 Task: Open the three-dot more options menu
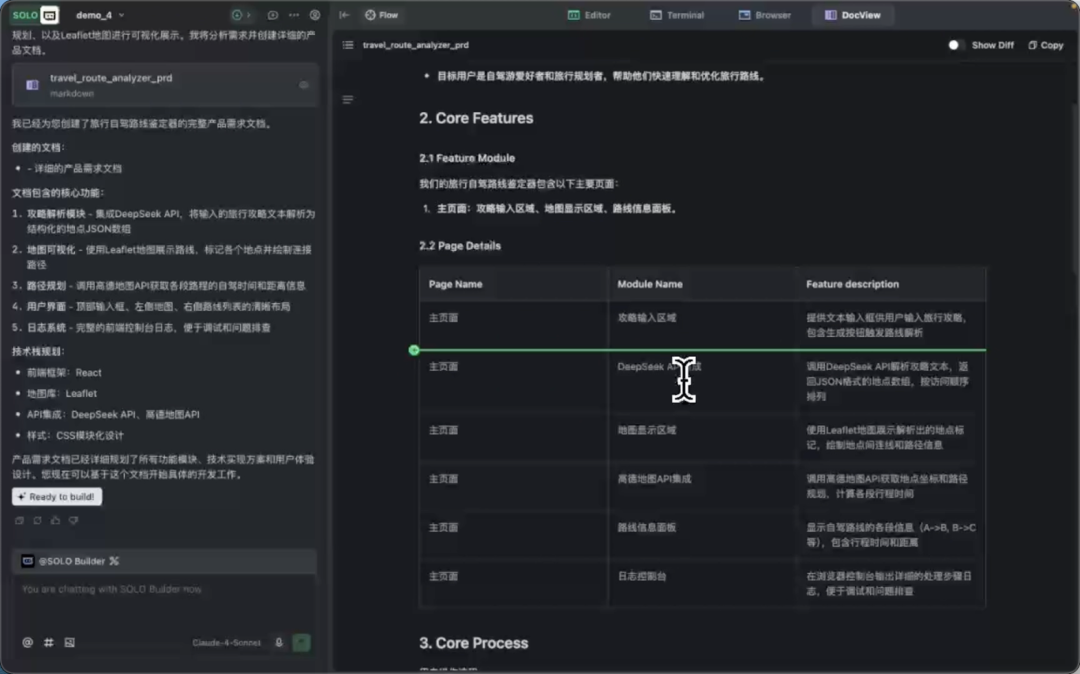click(x=293, y=15)
